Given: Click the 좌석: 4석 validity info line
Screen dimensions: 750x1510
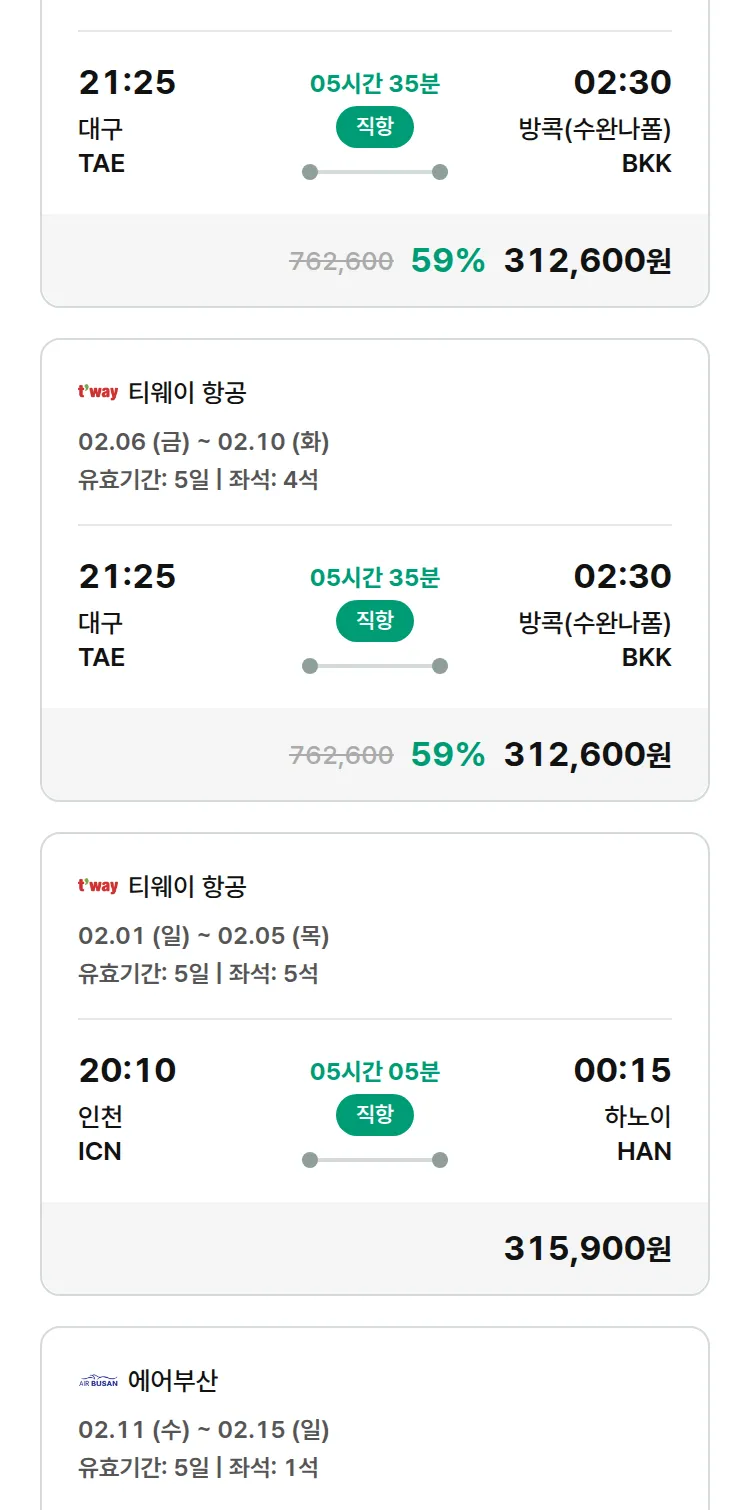Looking at the screenshot, I should coord(198,479).
